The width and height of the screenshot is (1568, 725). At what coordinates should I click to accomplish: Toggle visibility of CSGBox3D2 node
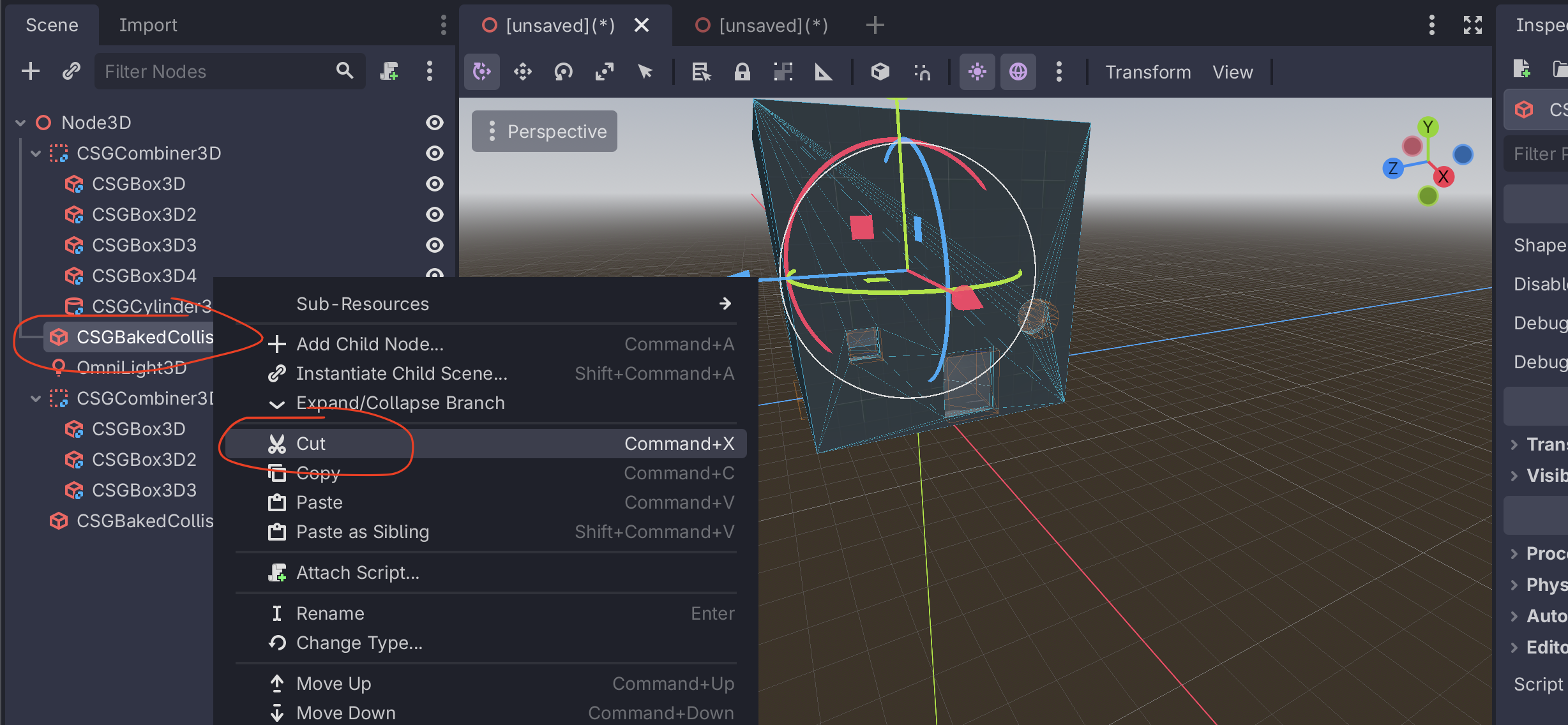click(434, 214)
